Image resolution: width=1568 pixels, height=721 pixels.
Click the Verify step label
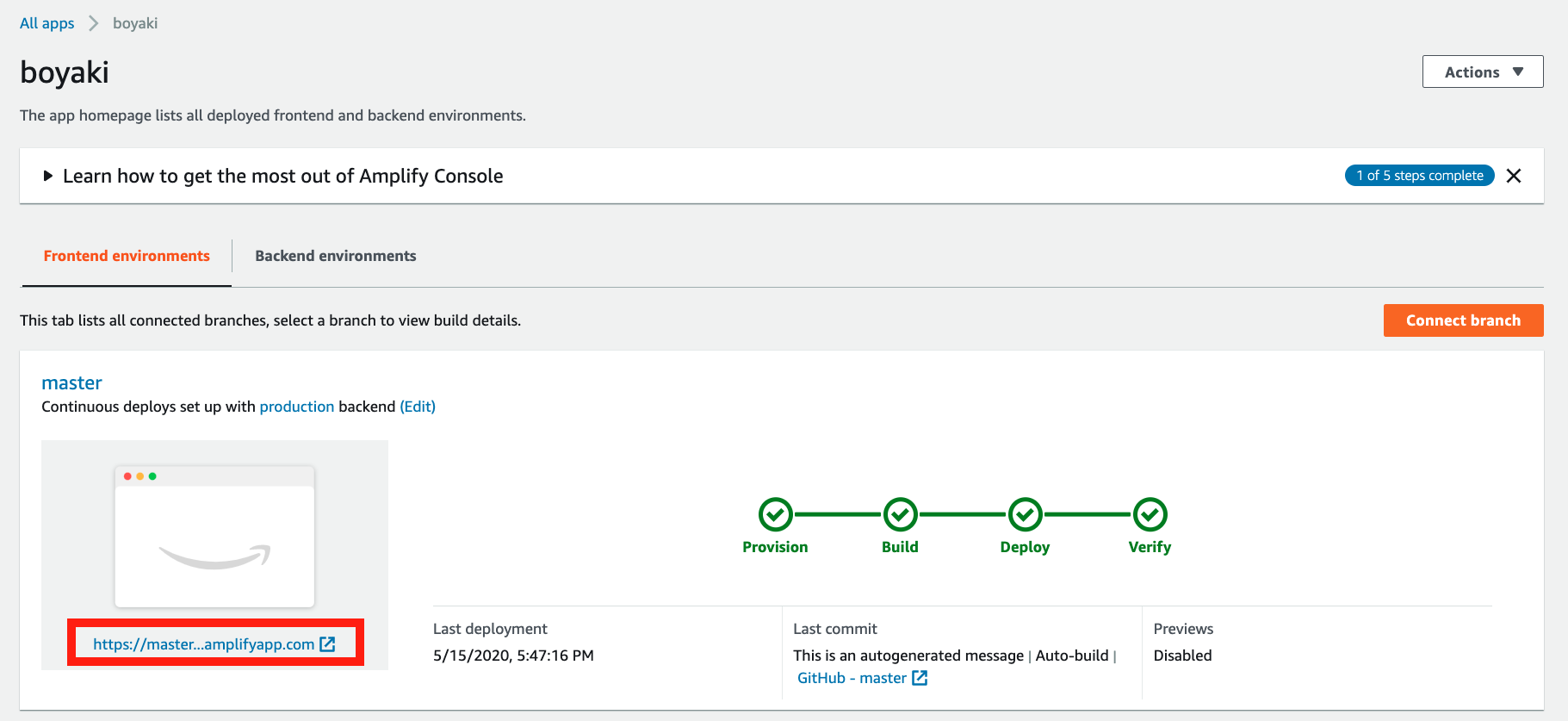1150,547
